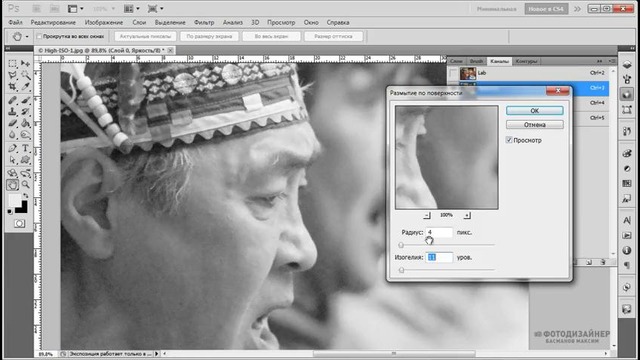Toggle the Просмотр preview checkbox
The image size is (640, 360).
pos(509,140)
